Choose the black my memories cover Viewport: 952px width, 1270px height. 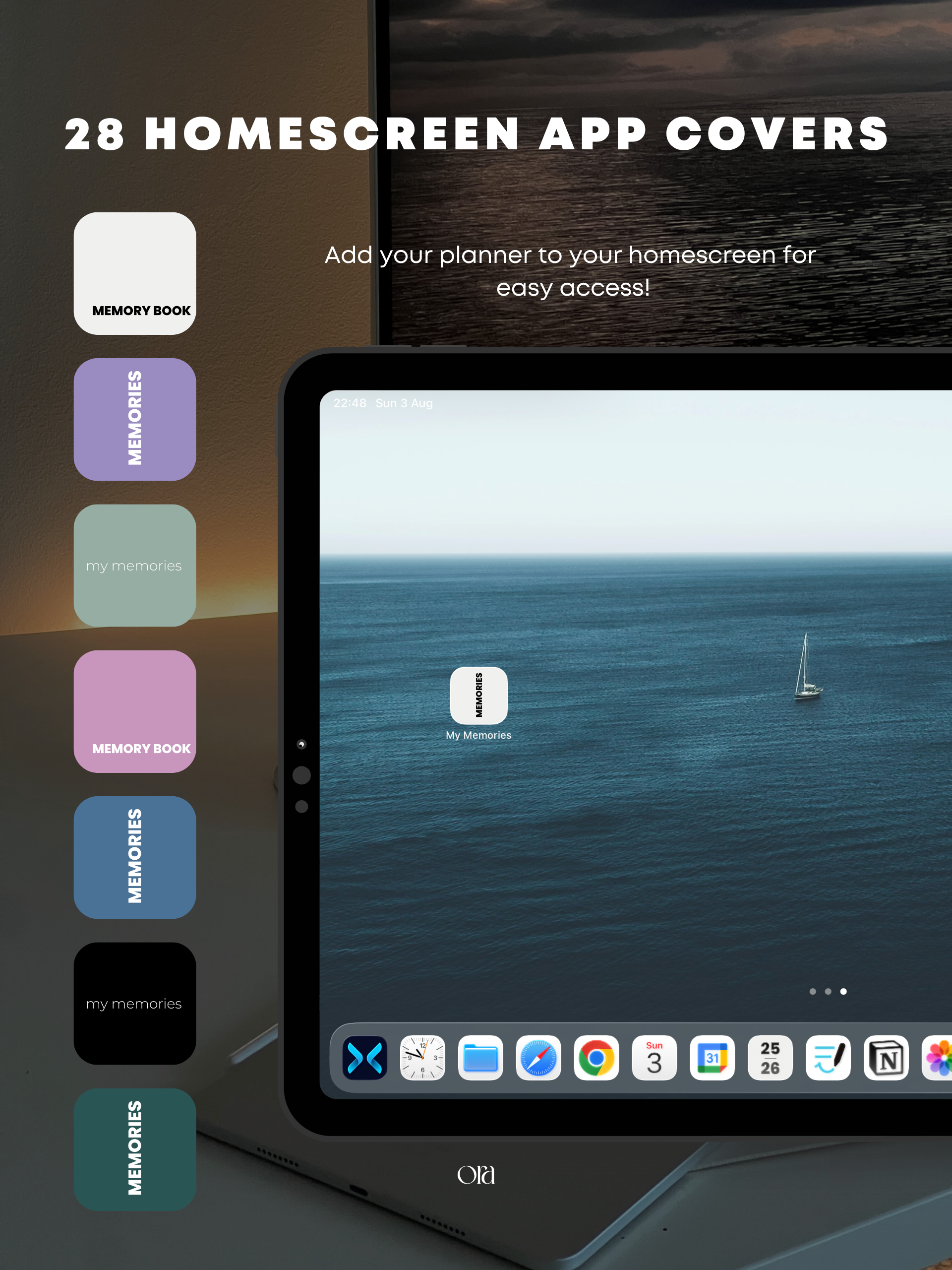point(135,1003)
